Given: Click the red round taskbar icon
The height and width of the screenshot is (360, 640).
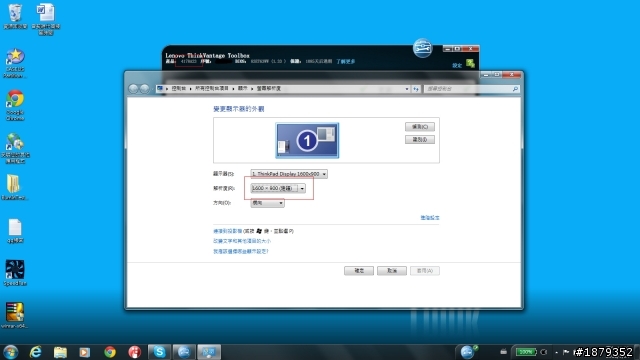Looking at the screenshot, I should [x=134, y=352].
